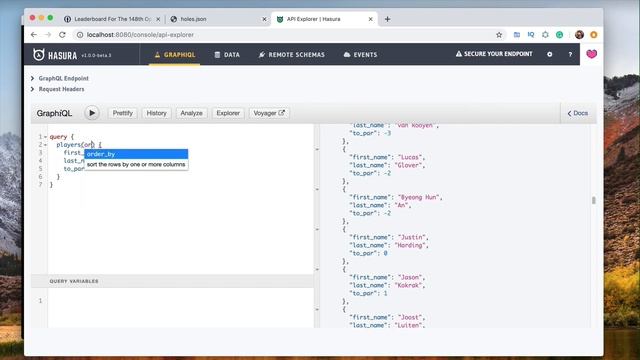Screen dimensions: 640x360
Task: Click the QUERY VARIABLES header
Action: point(74,281)
